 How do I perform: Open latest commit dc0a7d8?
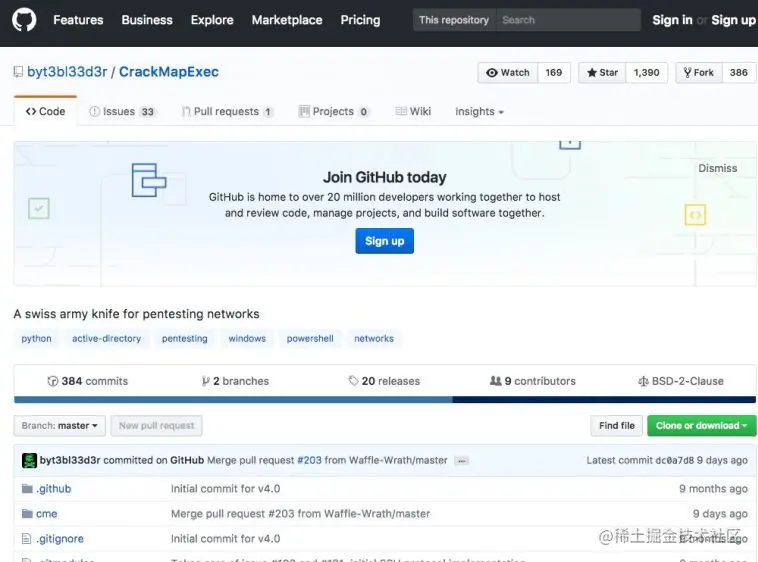click(676, 460)
